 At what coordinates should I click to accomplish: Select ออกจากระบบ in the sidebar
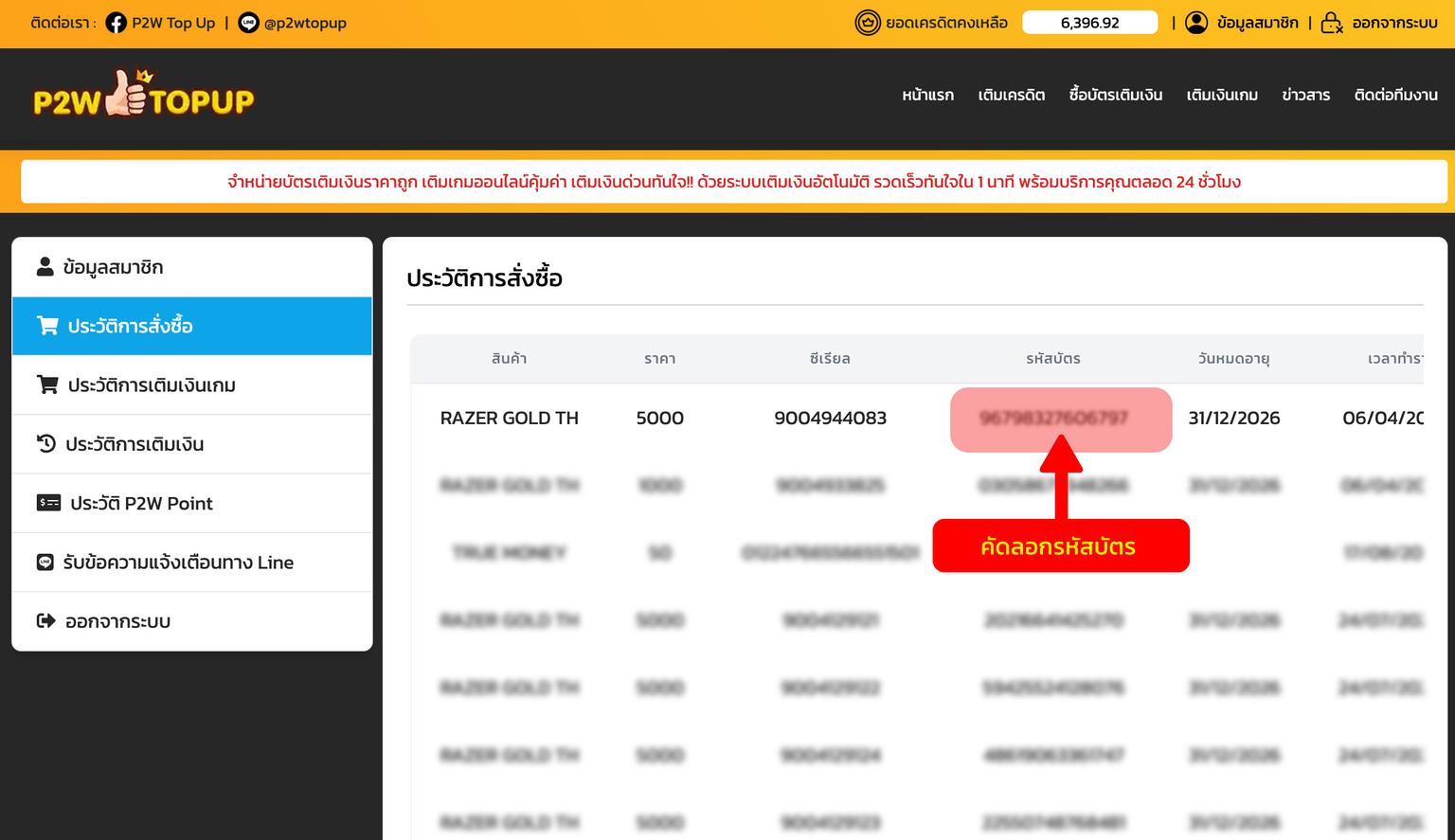pyautogui.click(x=192, y=621)
